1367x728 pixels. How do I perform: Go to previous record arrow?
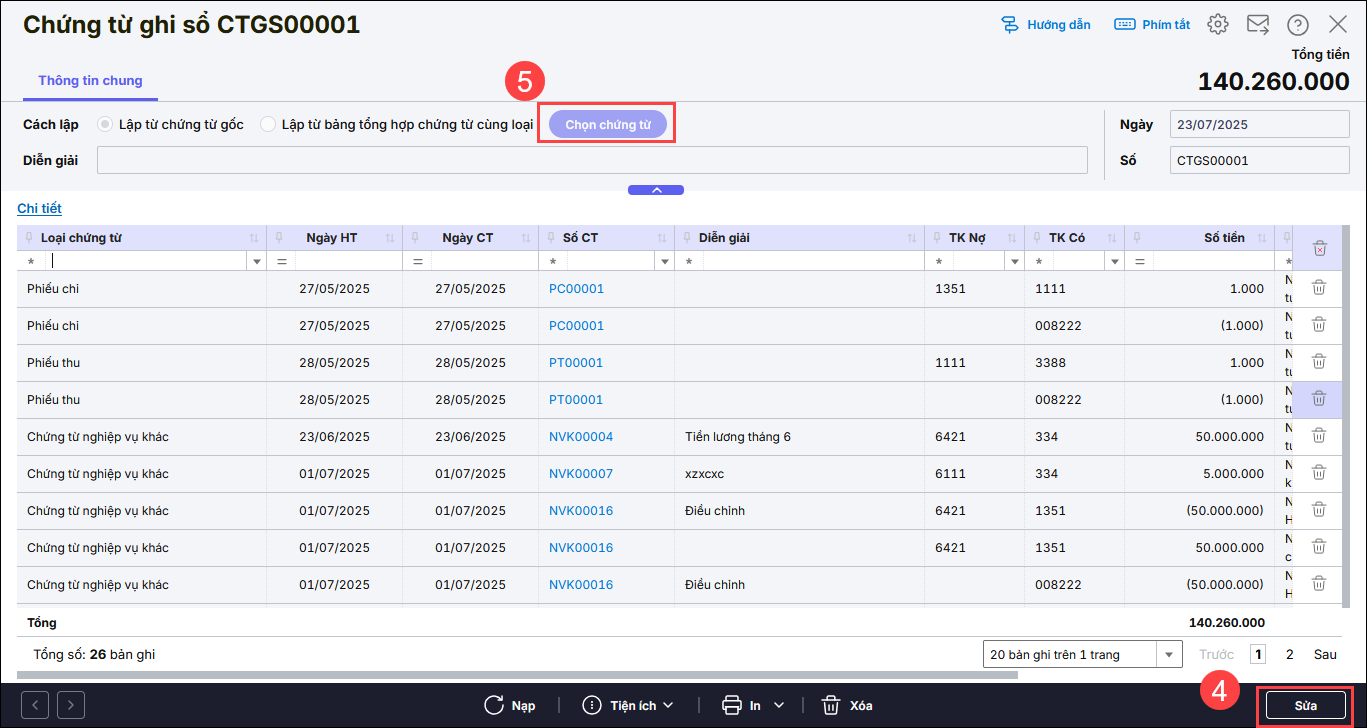(35, 705)
